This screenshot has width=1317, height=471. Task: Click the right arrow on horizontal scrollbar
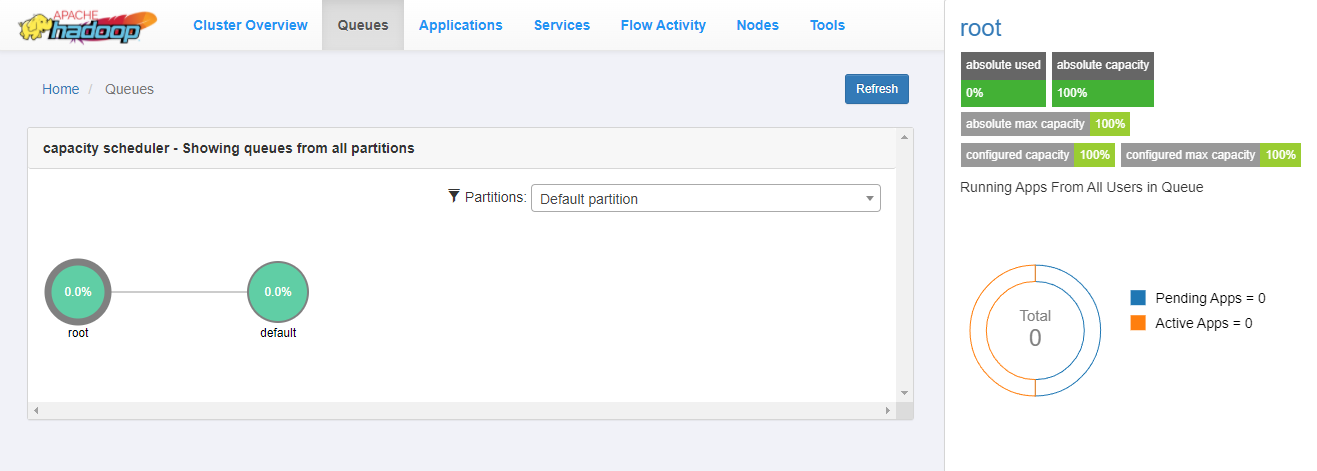tap(887, 410)
